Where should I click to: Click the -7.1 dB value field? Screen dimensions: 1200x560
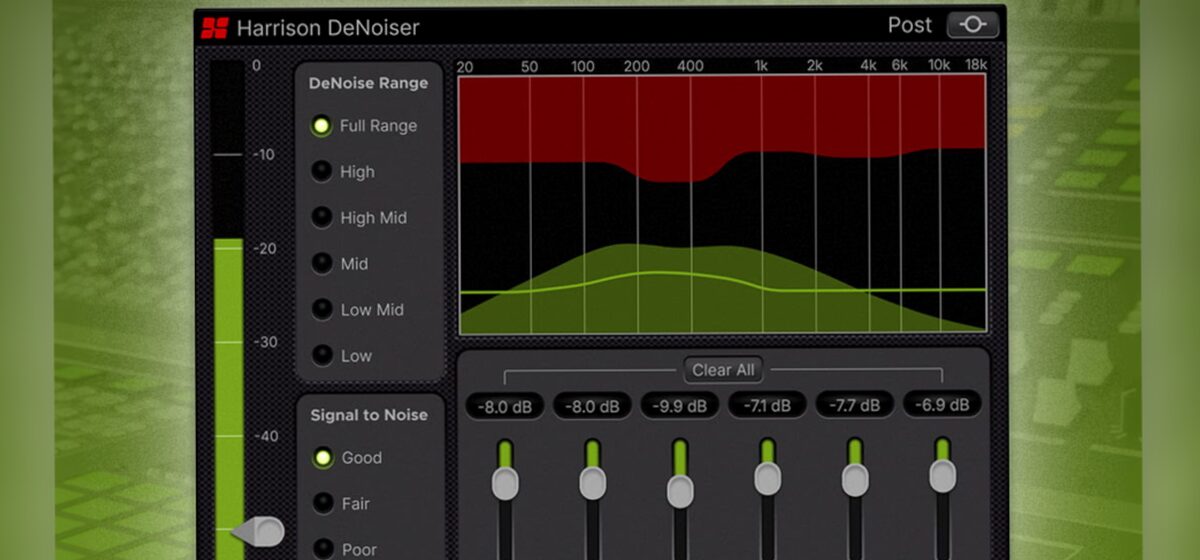[x=767, y=406]
